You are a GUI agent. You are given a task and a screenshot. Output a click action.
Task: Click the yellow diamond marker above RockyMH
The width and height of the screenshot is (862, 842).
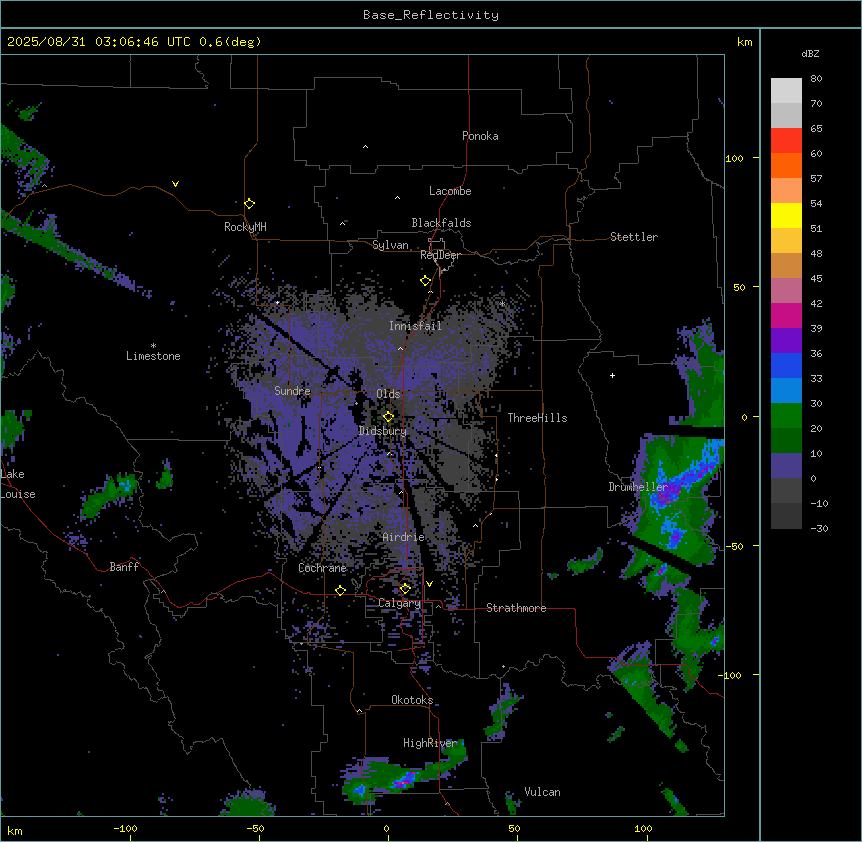point(249,203)
